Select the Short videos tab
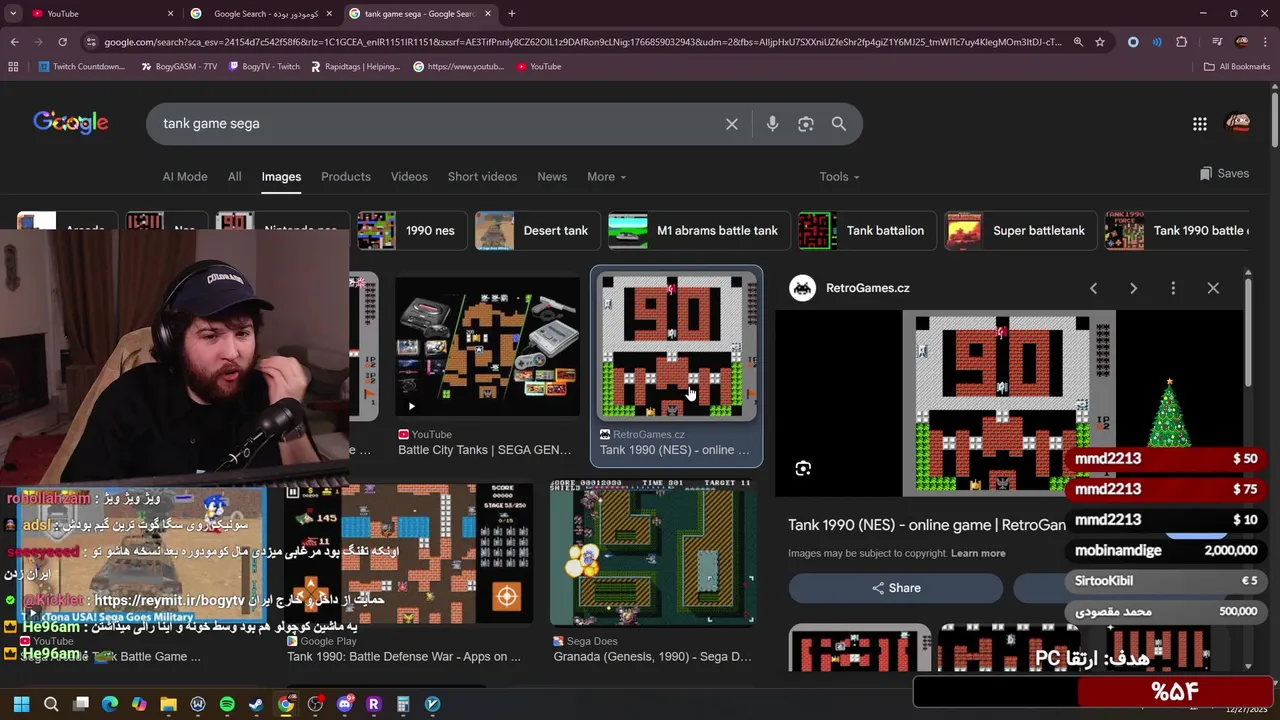Image resolution: width=1280 pixels, height=720 pixels. point(482,177)
